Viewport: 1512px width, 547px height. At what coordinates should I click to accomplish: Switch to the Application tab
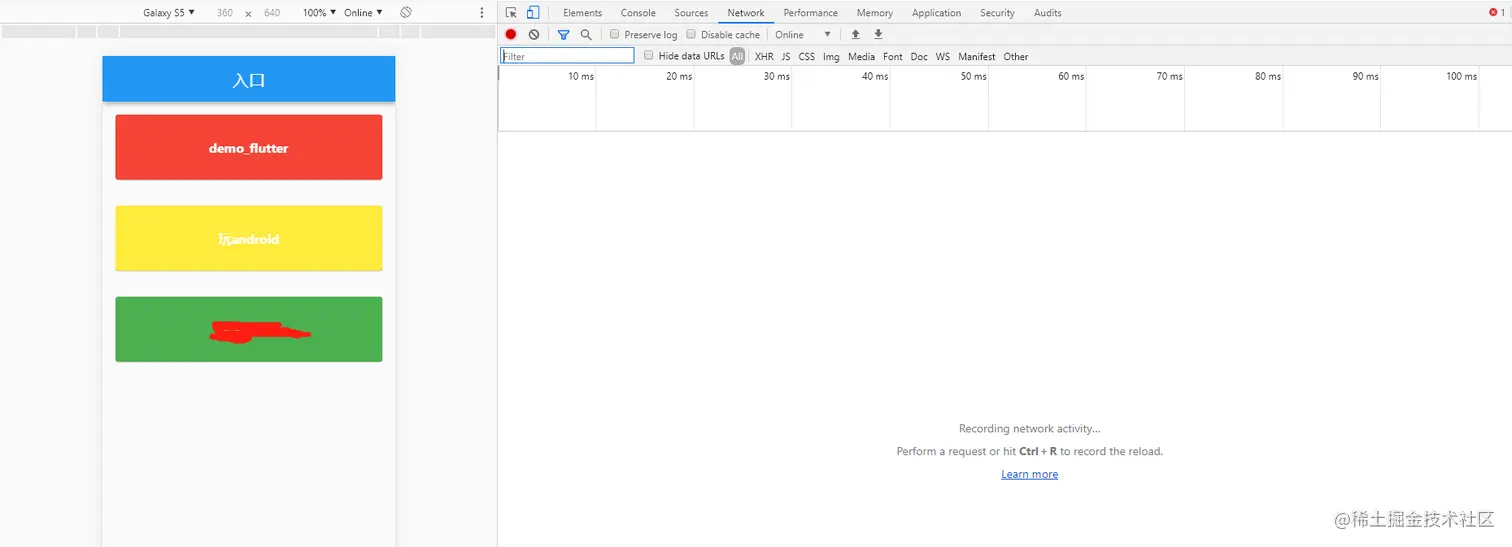[937, 13]
